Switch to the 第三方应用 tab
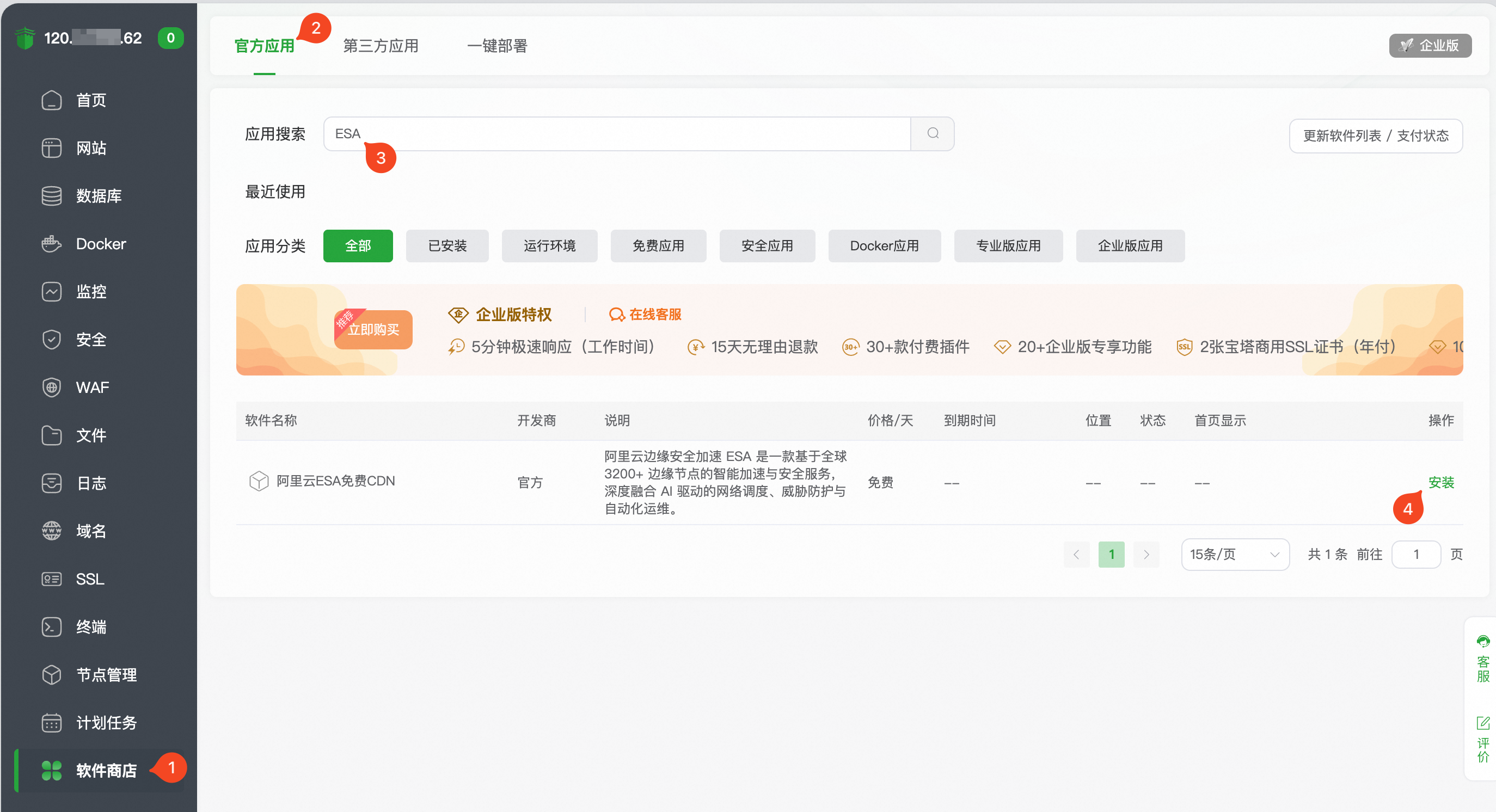Screen dimensions: 1496x812 click(381, 45)
